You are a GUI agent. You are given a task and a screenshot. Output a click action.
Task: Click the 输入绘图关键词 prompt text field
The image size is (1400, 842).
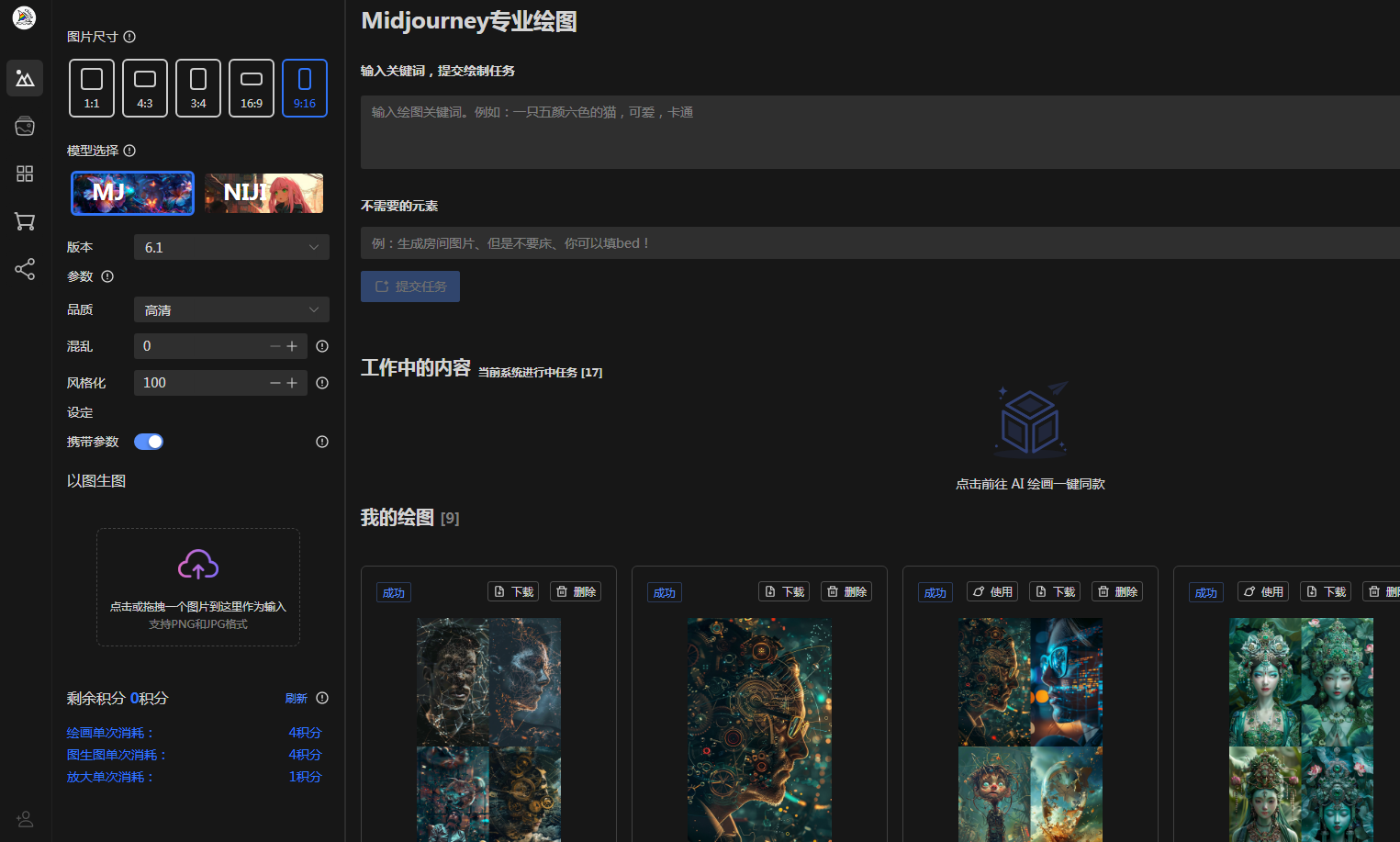[x=879, y=132]
